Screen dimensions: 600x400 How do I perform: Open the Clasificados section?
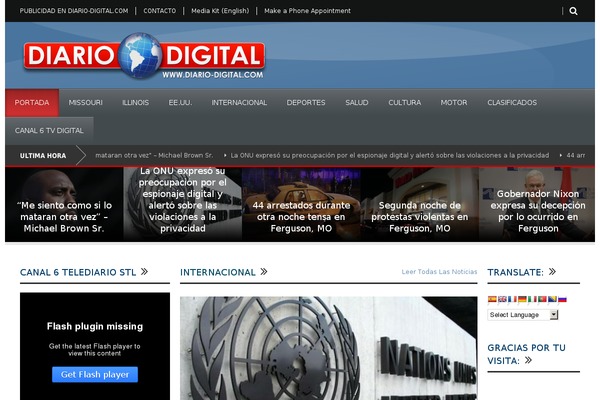(512, 103)
